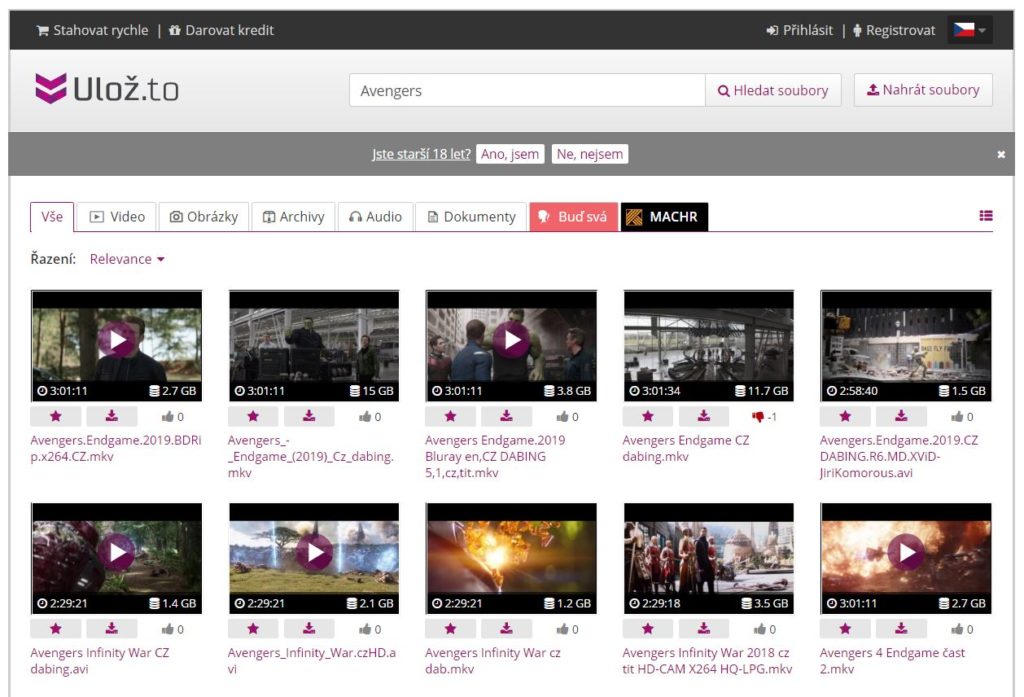Viewport: 1024px width, 697px height.
Task: Open the Avengers 4 Endgame část 2.mkv title link
Action: tap(892, 660)
